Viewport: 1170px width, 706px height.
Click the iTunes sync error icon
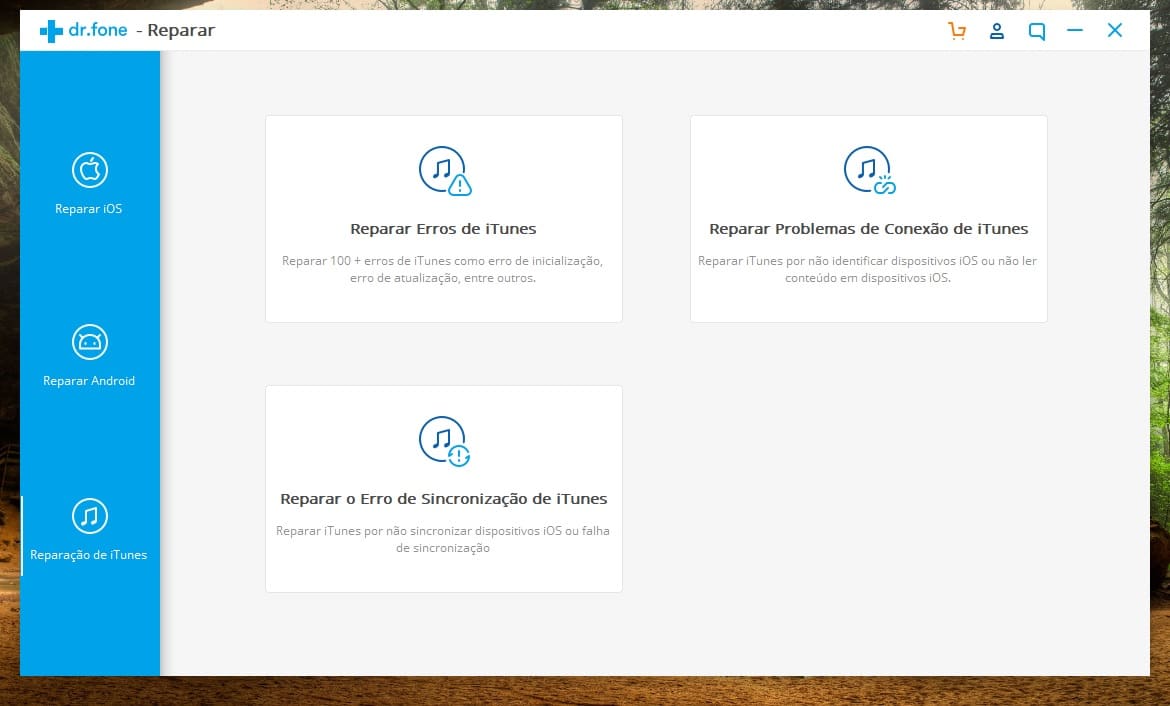tap(445, 441)
